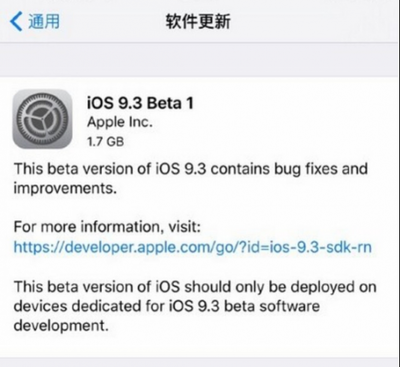This screenshot has height=367, width=400.
Task: Select the iOS 9.3 Beta 1 heading
Action: (140, 103)
